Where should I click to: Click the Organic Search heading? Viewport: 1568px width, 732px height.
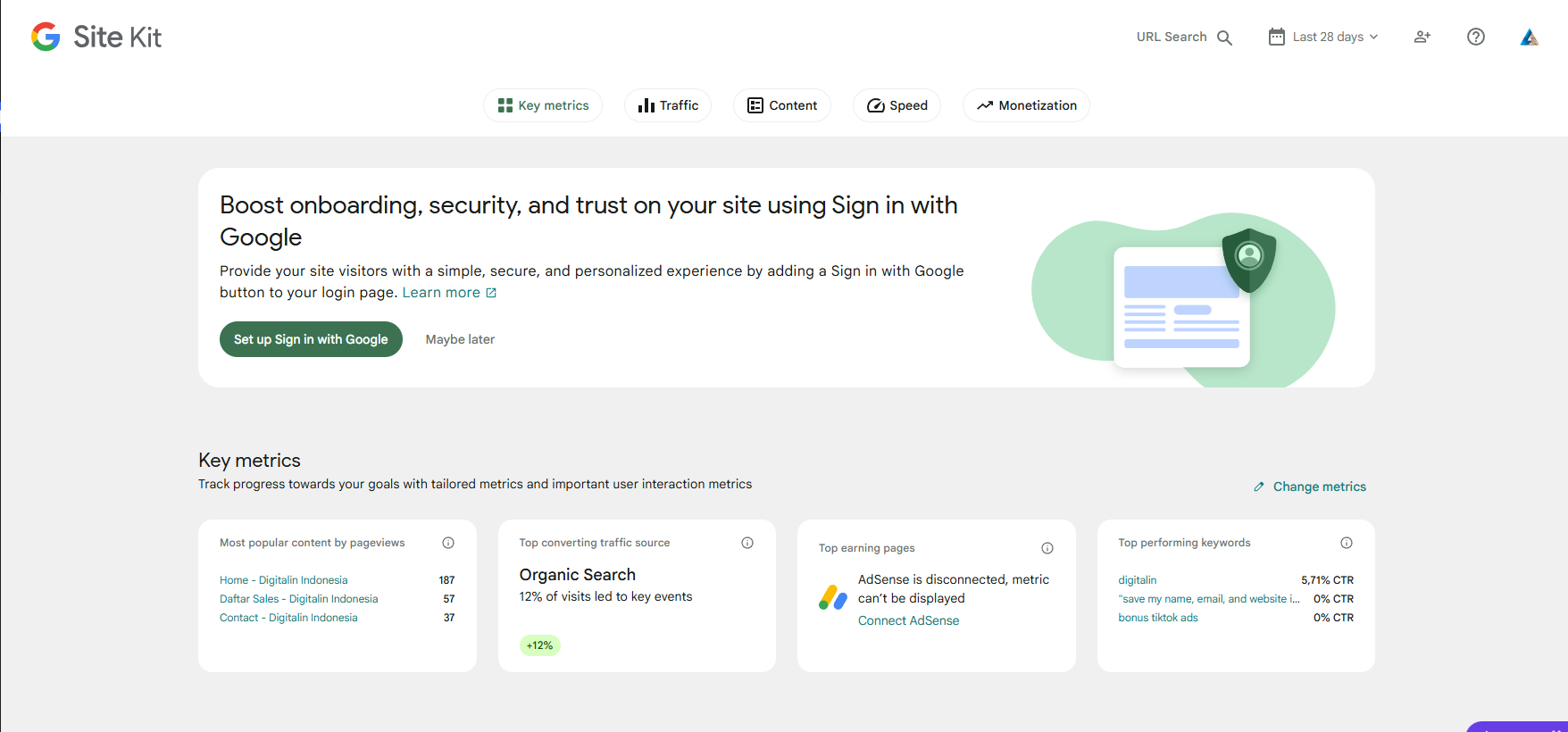[578, 575]
